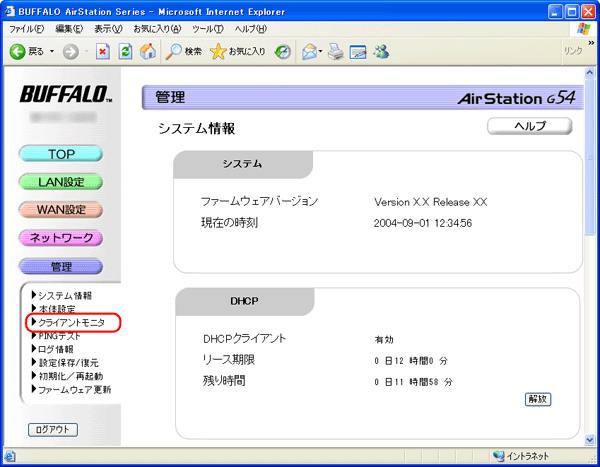600x467 pixels.
Task: Go to Home page via house icon
Action: [148, 51]
